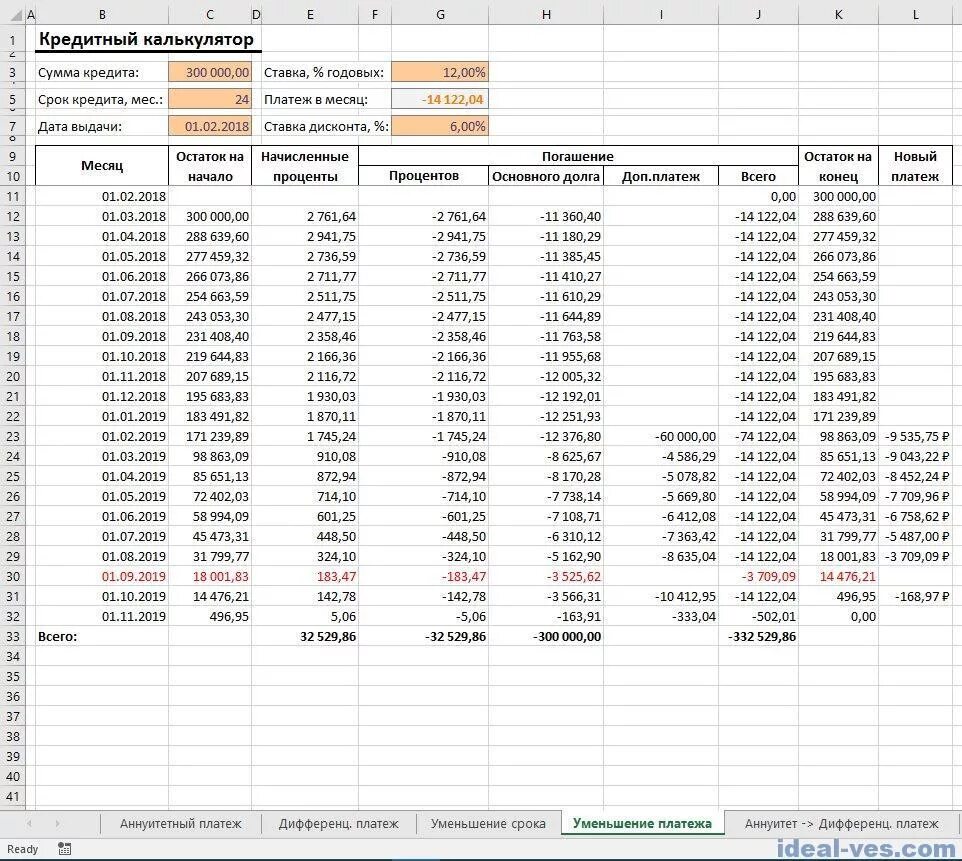The height and width of the screenshot is (861, 962).
Task: Select row 23 header
Action: click(13, 436)
